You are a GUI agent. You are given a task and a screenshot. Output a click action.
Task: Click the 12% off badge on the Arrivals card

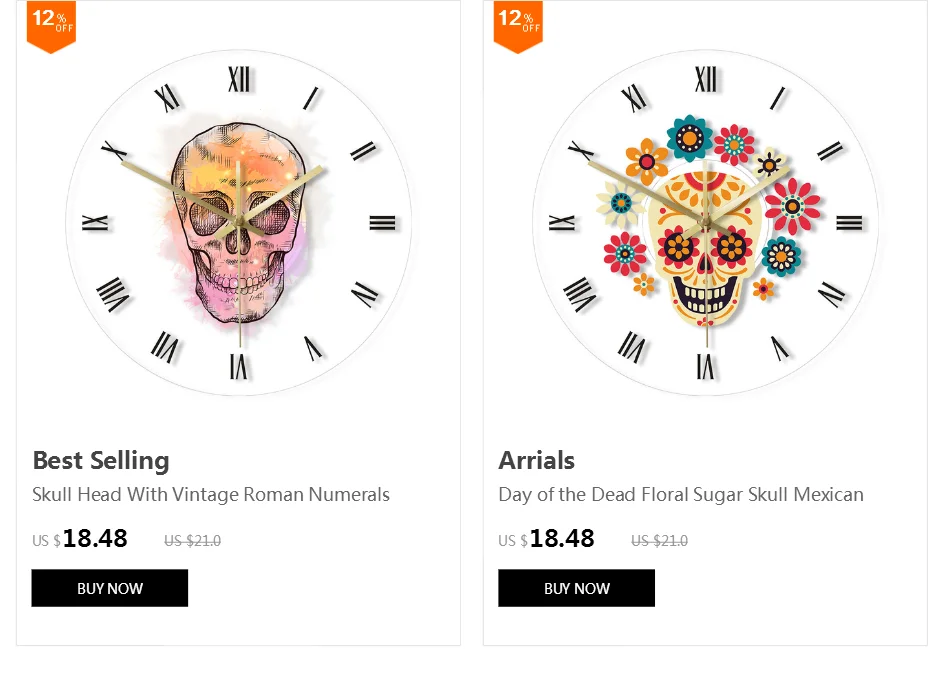click(518, 24)
